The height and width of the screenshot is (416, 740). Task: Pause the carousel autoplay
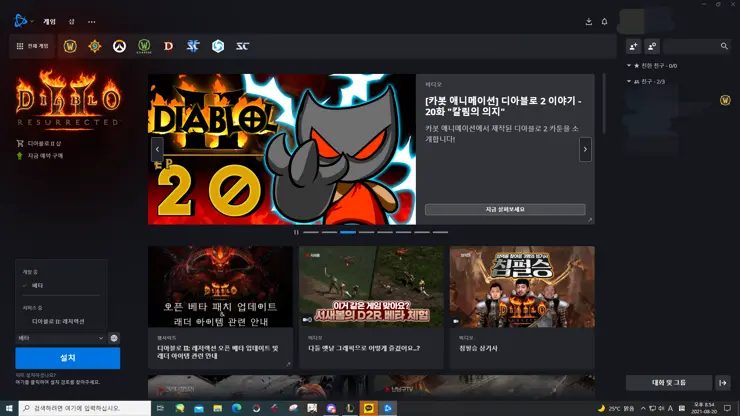click(296, 232)
